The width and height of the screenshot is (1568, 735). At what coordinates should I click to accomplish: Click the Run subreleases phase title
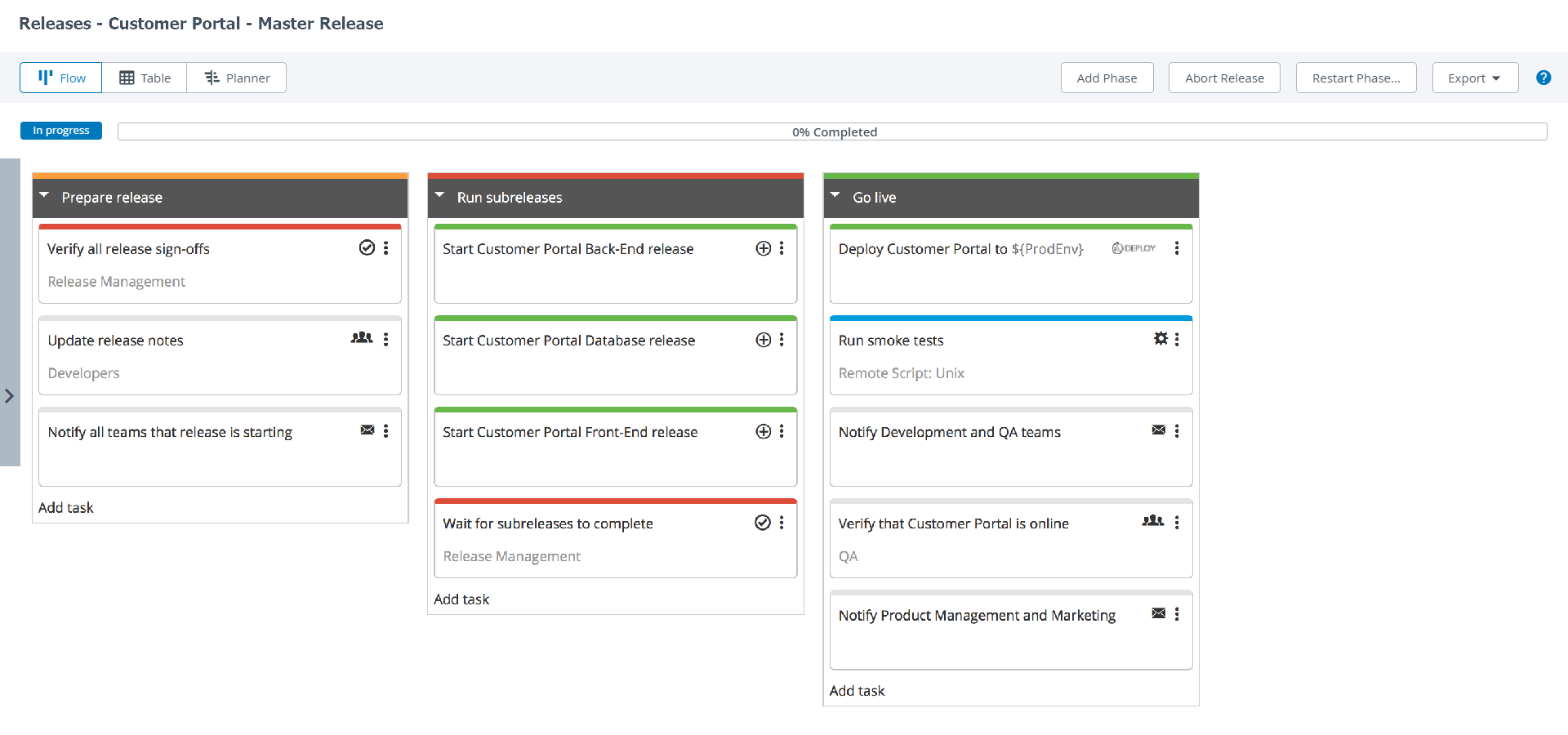[510, 198]
